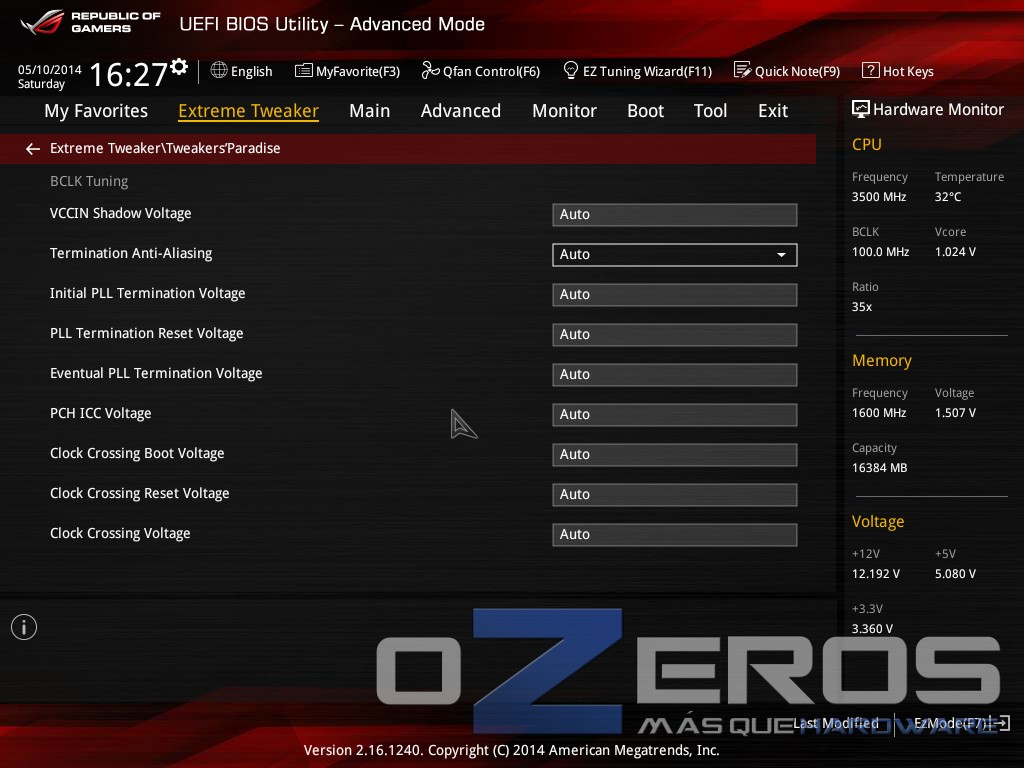Click the Clock Crossing Boot Voltage label
The width and height of the screenshot is (1024, 768).
137,453
